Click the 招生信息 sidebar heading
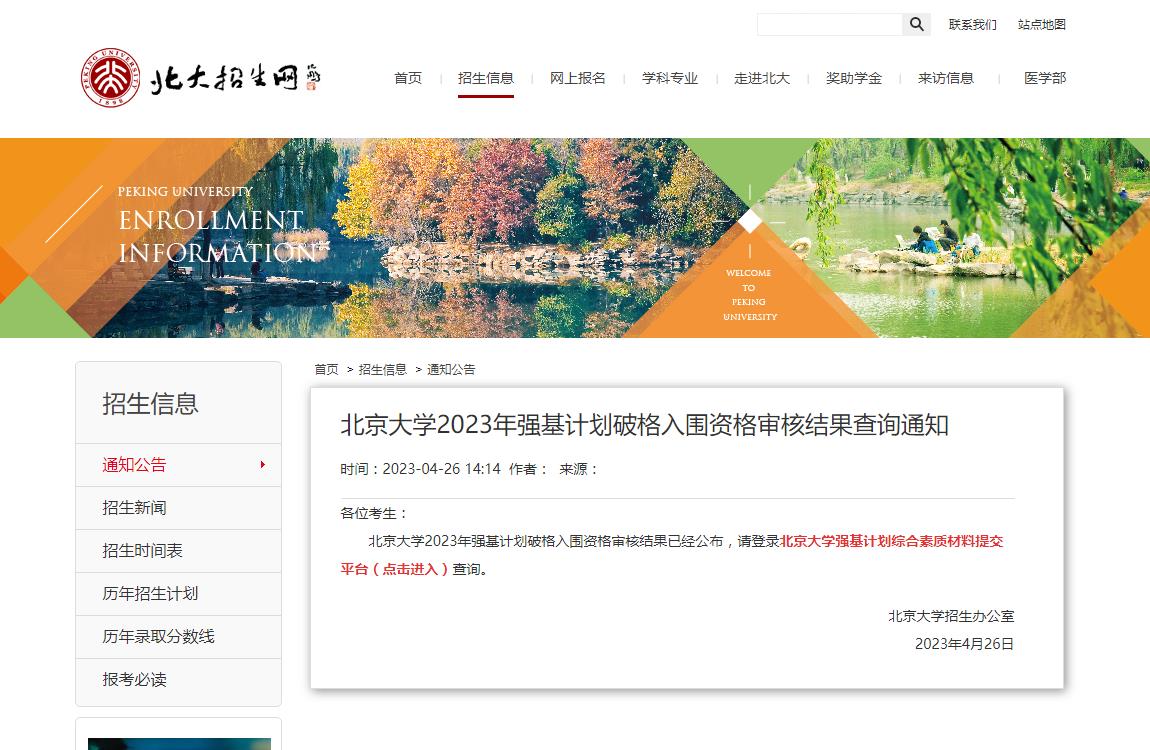Screen dimensions: 1150x750 (150, 404)
